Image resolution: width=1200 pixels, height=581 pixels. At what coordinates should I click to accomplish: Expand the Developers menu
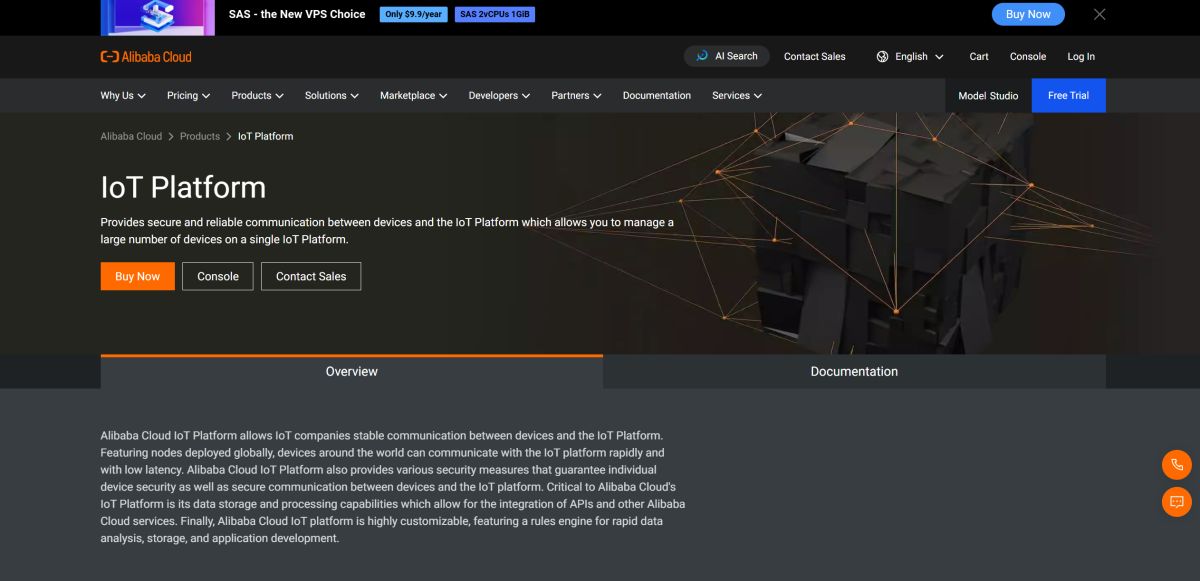tap(500, 96)
